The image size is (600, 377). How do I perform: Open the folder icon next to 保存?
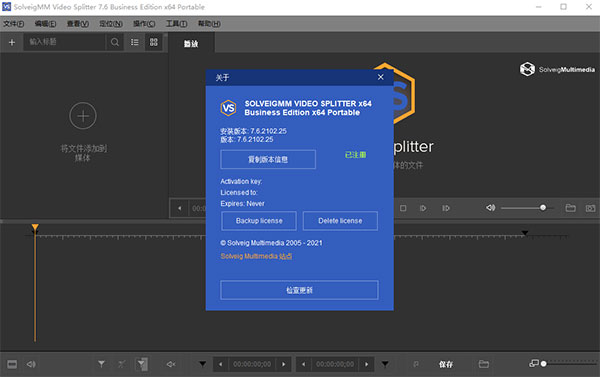pos(484,364)
